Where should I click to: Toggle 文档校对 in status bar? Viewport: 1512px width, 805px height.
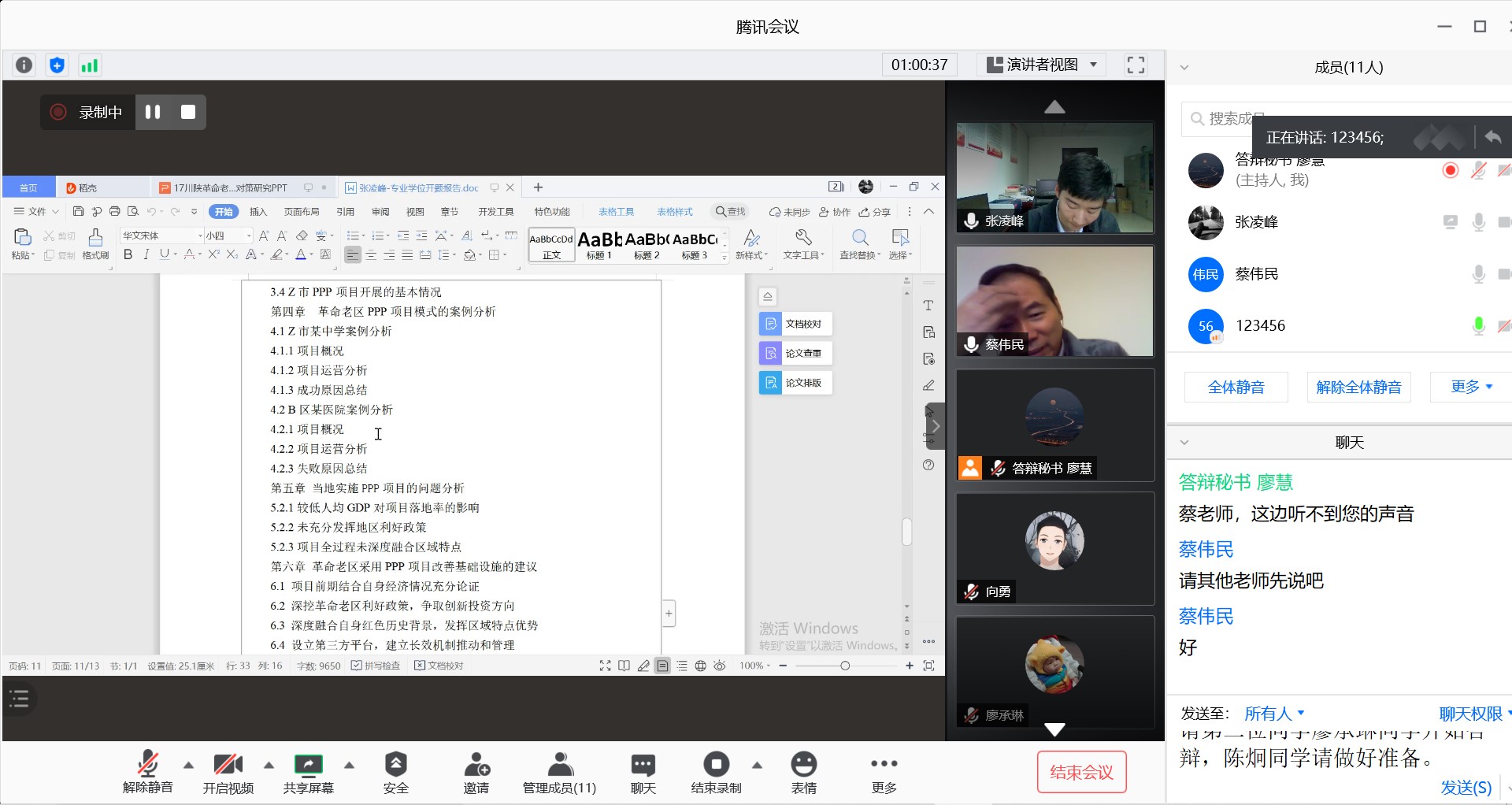click(x=439, y=666)
